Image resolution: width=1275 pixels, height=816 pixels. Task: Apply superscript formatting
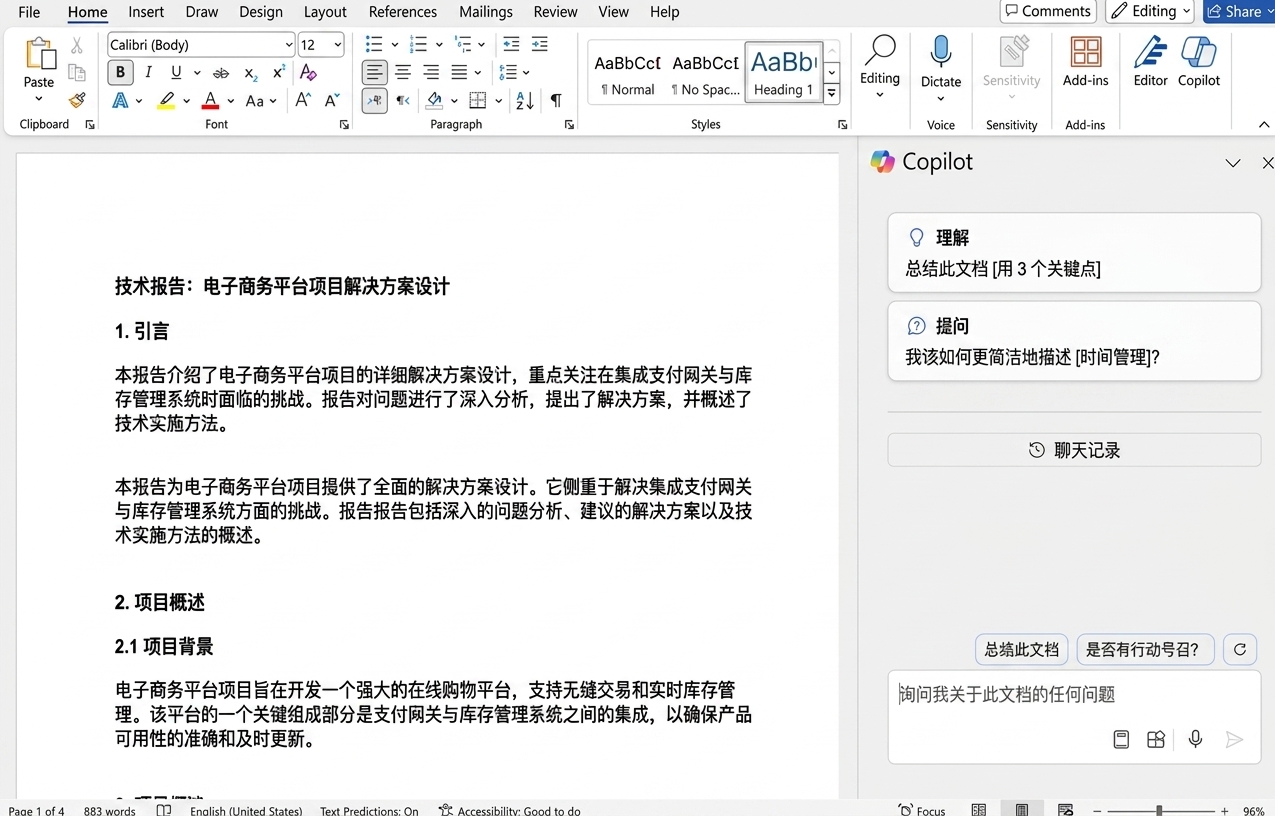[x=279, y=72]
